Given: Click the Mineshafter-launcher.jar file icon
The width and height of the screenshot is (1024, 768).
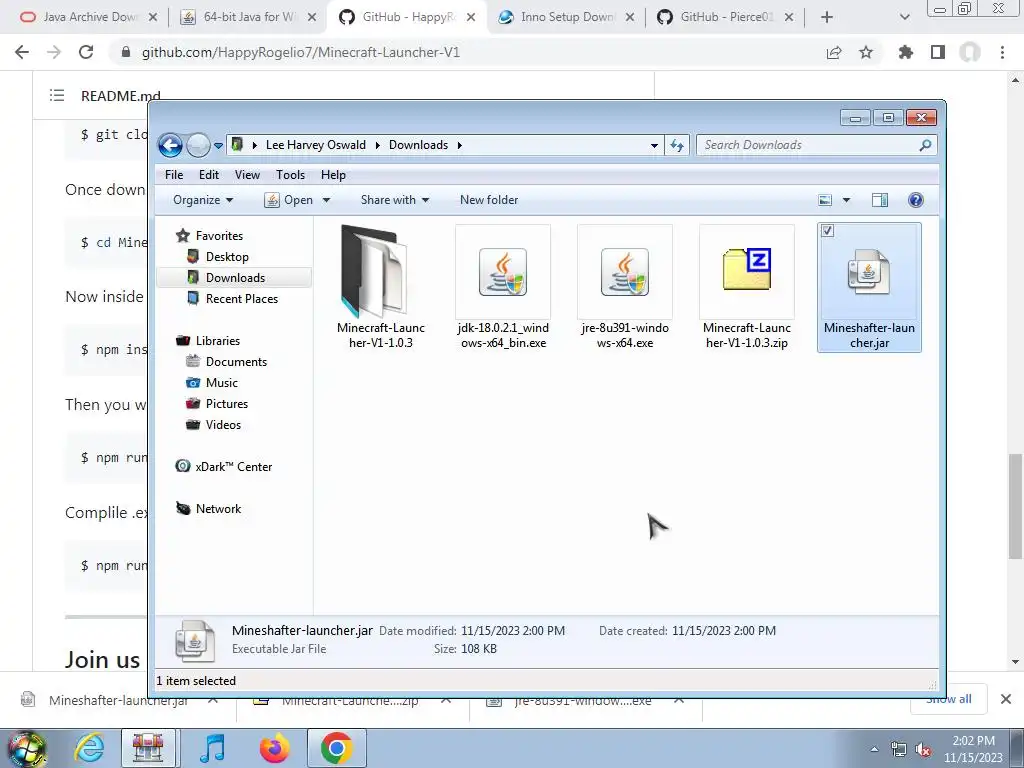Looking at the screenshot, I should click(869, 272).
